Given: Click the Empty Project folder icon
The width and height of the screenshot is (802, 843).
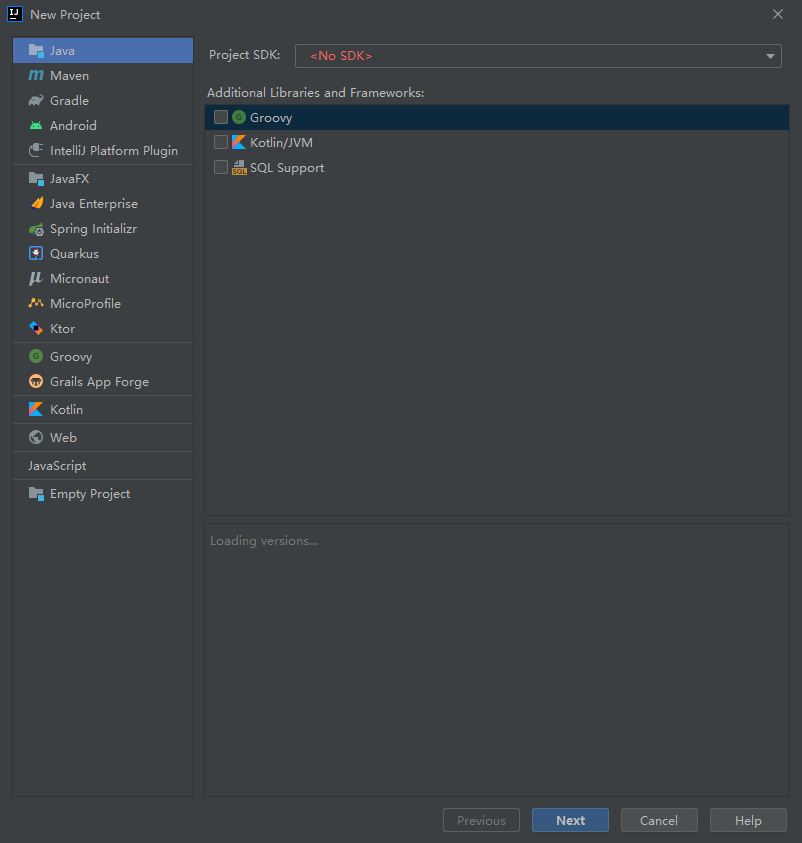Looking at the screenshot, I should (x=36, y=494).
